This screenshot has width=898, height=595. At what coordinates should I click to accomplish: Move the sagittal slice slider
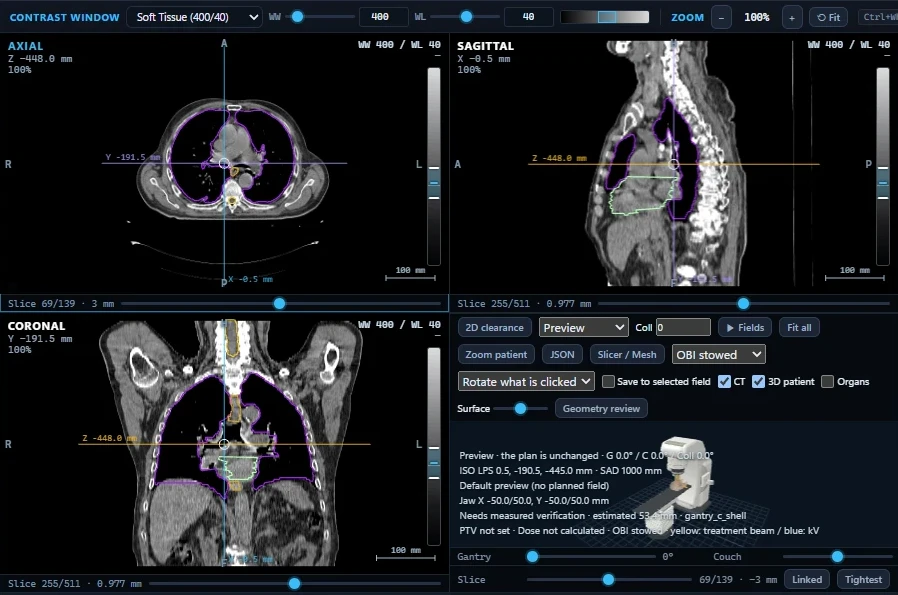pos(743,304)
